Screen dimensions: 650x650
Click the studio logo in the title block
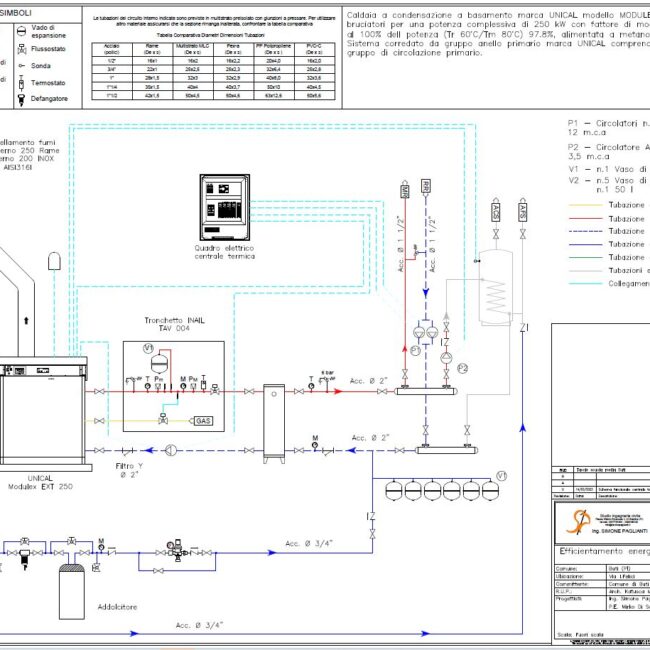tap(579, 522)
